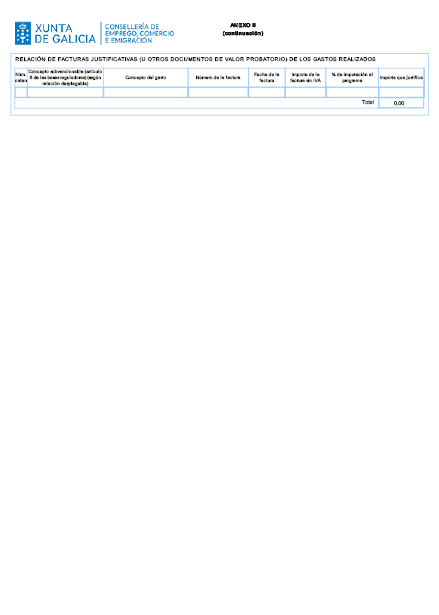This screenshot has height=615, width=439.
Task: Click the 'Número de la factura' column header
Action: point(218,78)
